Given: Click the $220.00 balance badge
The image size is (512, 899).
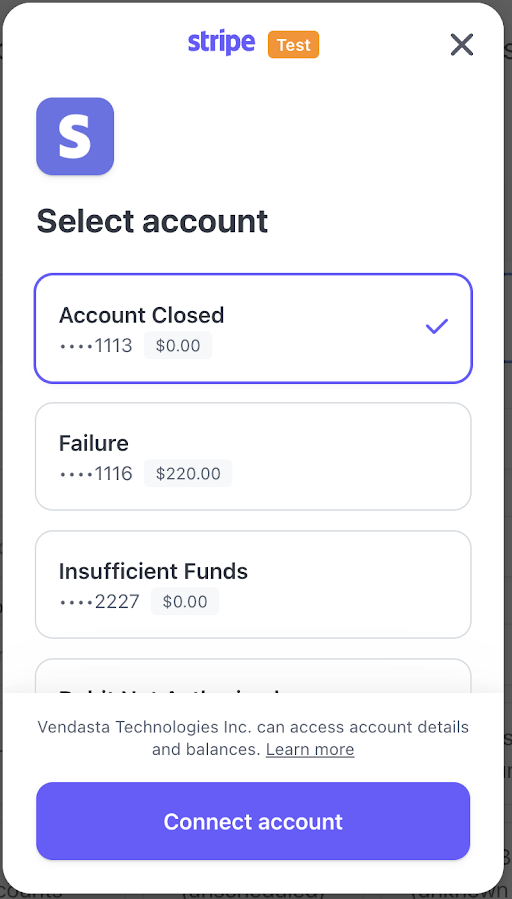Looking at the screenshot, I should point(188,474).
